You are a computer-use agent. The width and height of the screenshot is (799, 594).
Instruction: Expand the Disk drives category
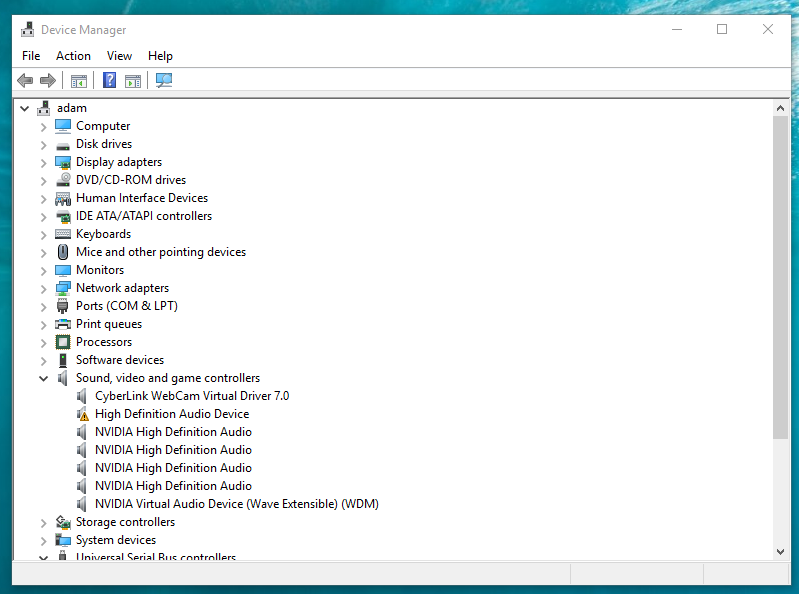pos(43,145)
